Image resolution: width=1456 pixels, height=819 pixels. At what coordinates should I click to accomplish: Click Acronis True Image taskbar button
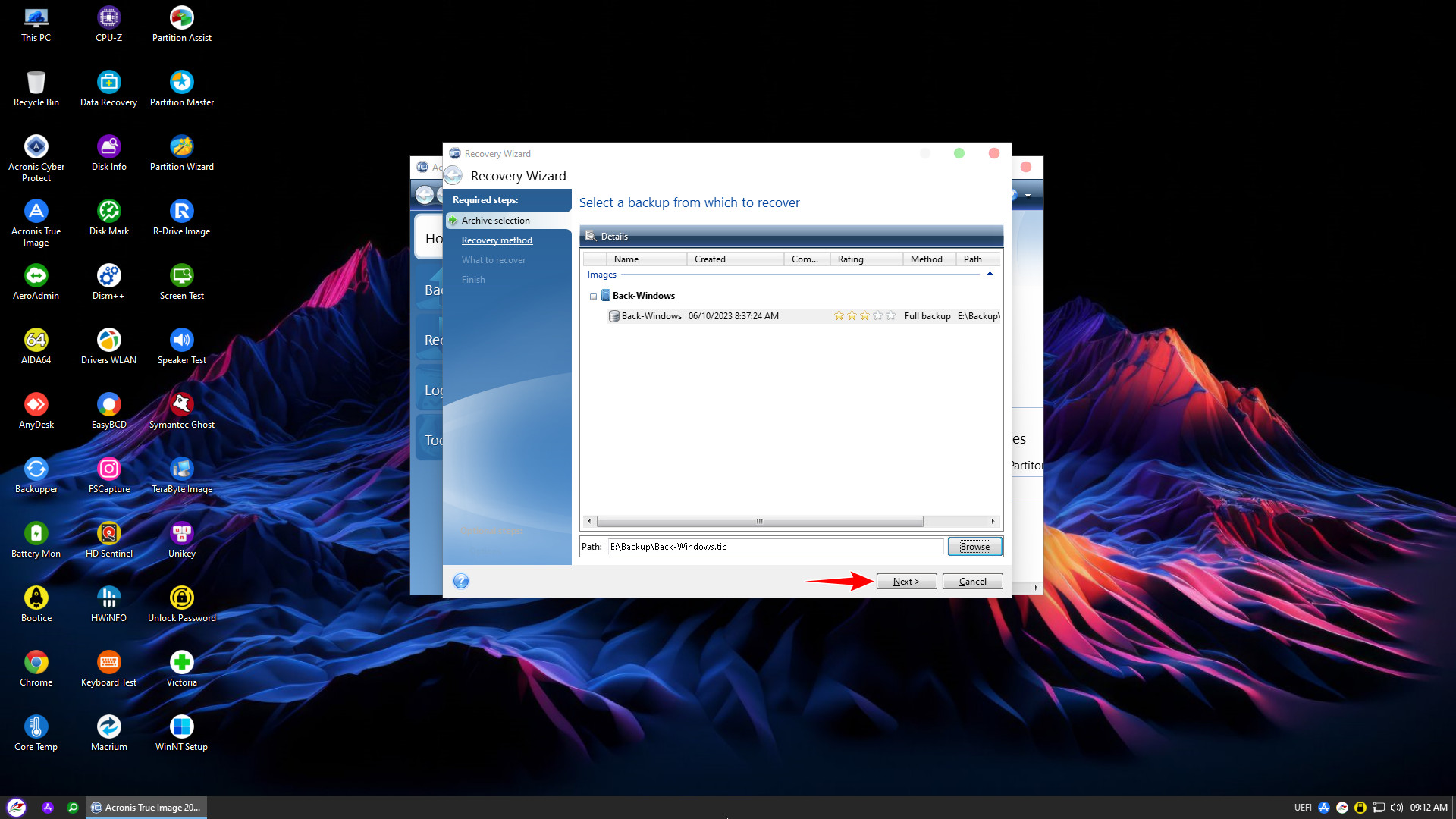(146, 808)
